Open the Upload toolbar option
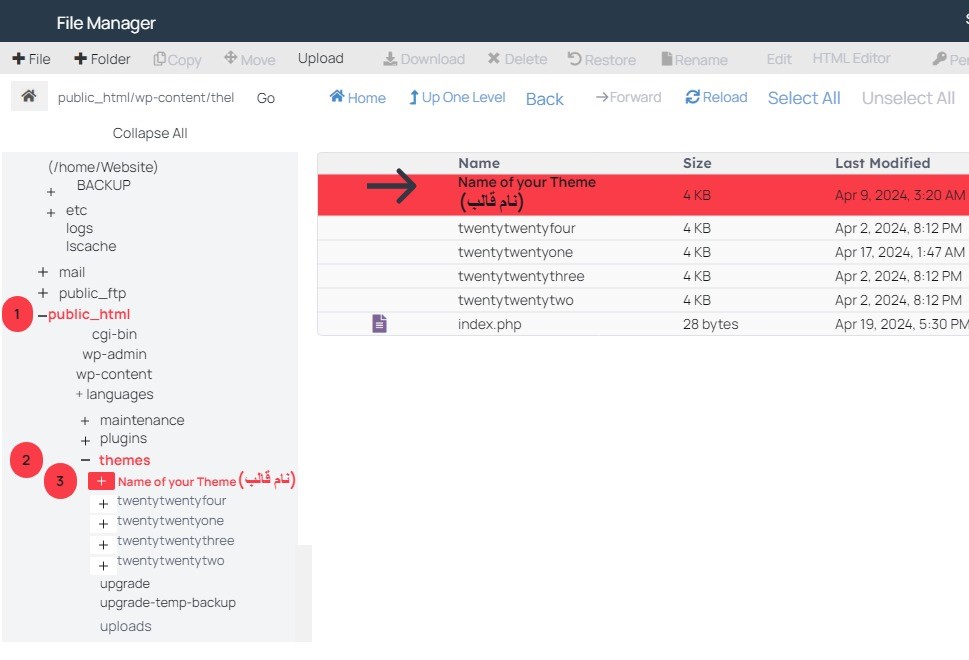This screenshot has width=969, height=660. click(x=320, y=59)
